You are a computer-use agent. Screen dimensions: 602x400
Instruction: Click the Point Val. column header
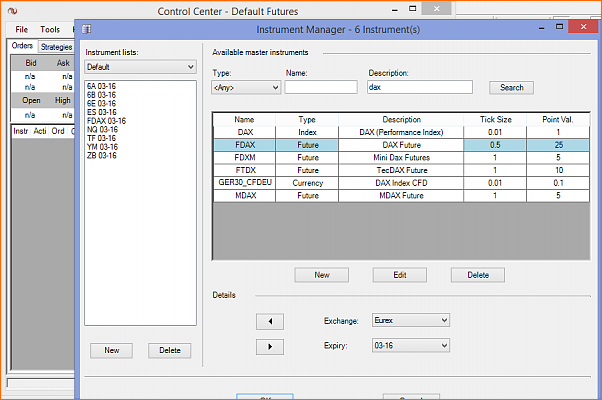pos(558,119)
